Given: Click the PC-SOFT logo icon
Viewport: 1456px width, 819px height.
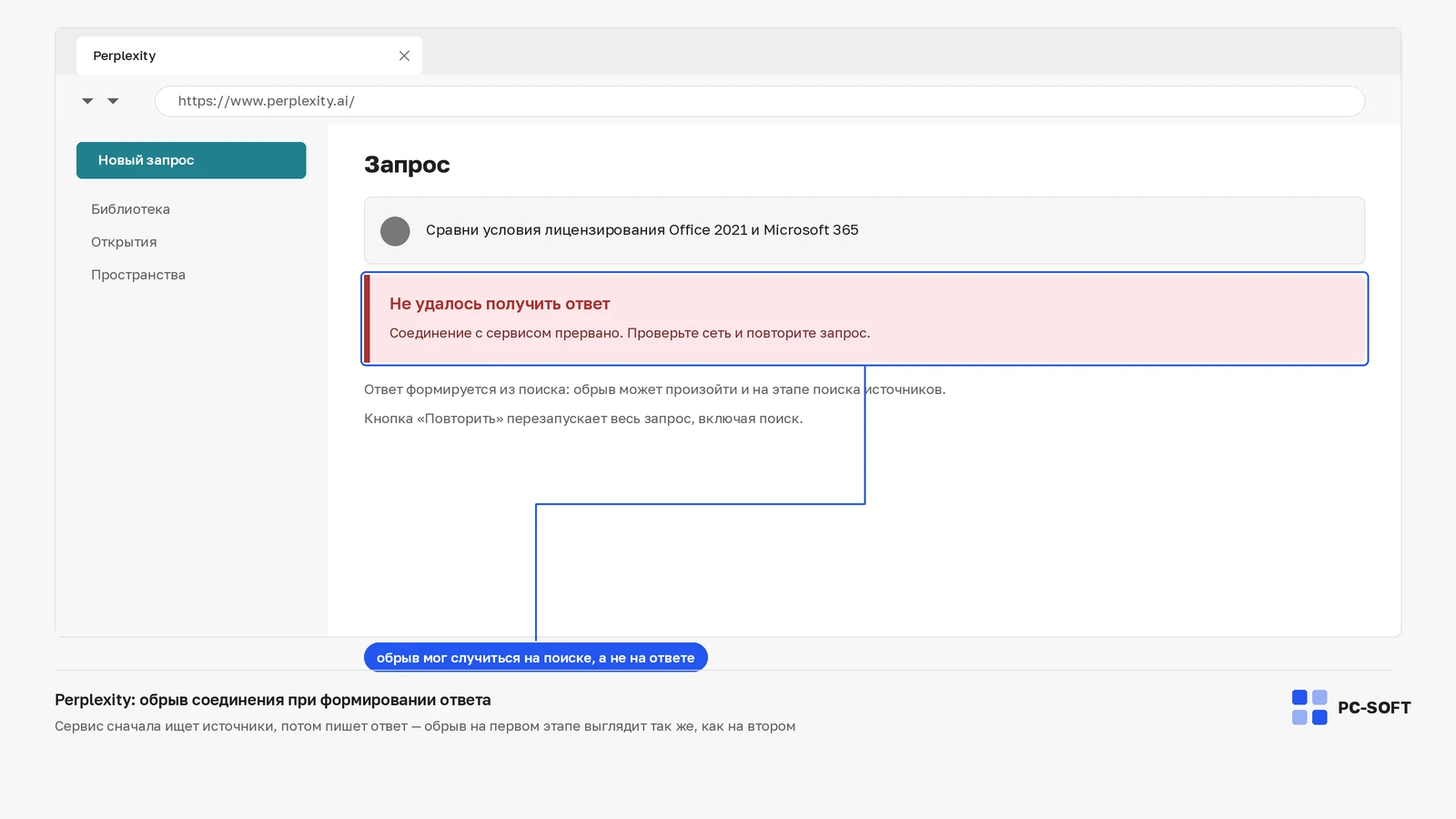Looking at the screenshot, I should (1309, 707).
